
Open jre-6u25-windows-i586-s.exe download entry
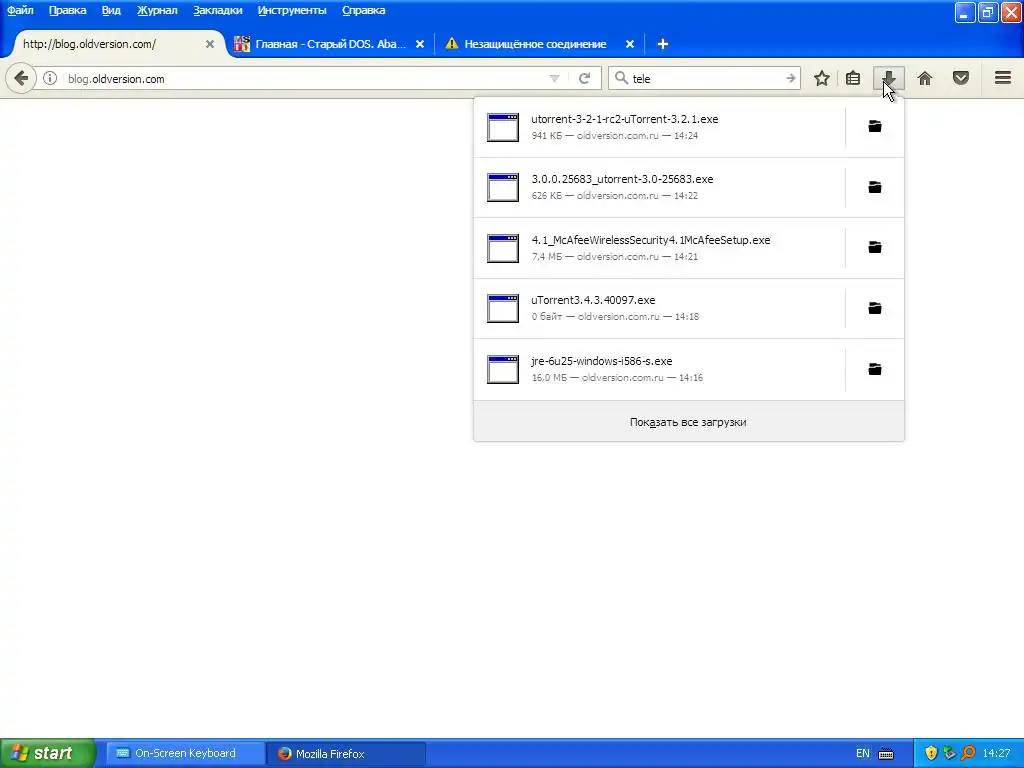(660, 369)
